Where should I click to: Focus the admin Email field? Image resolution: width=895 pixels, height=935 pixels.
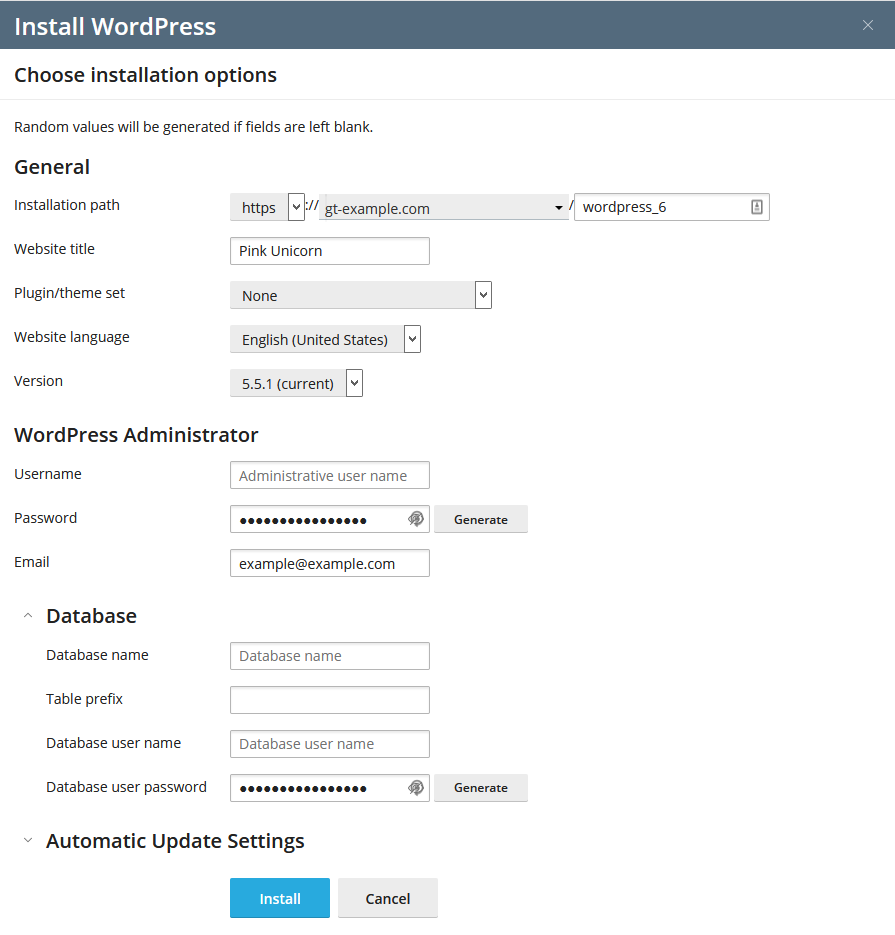[330, 563]
